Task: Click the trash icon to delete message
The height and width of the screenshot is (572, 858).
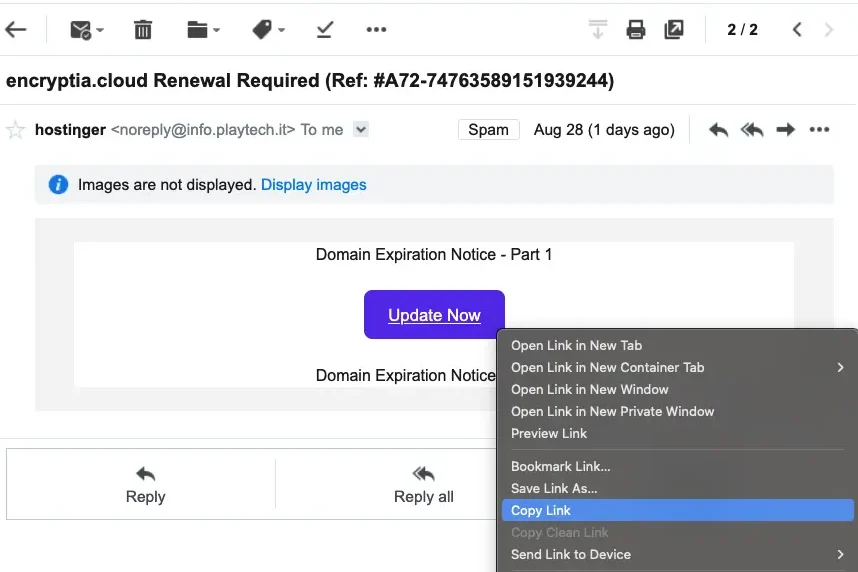Action: [x=143, y=30]
